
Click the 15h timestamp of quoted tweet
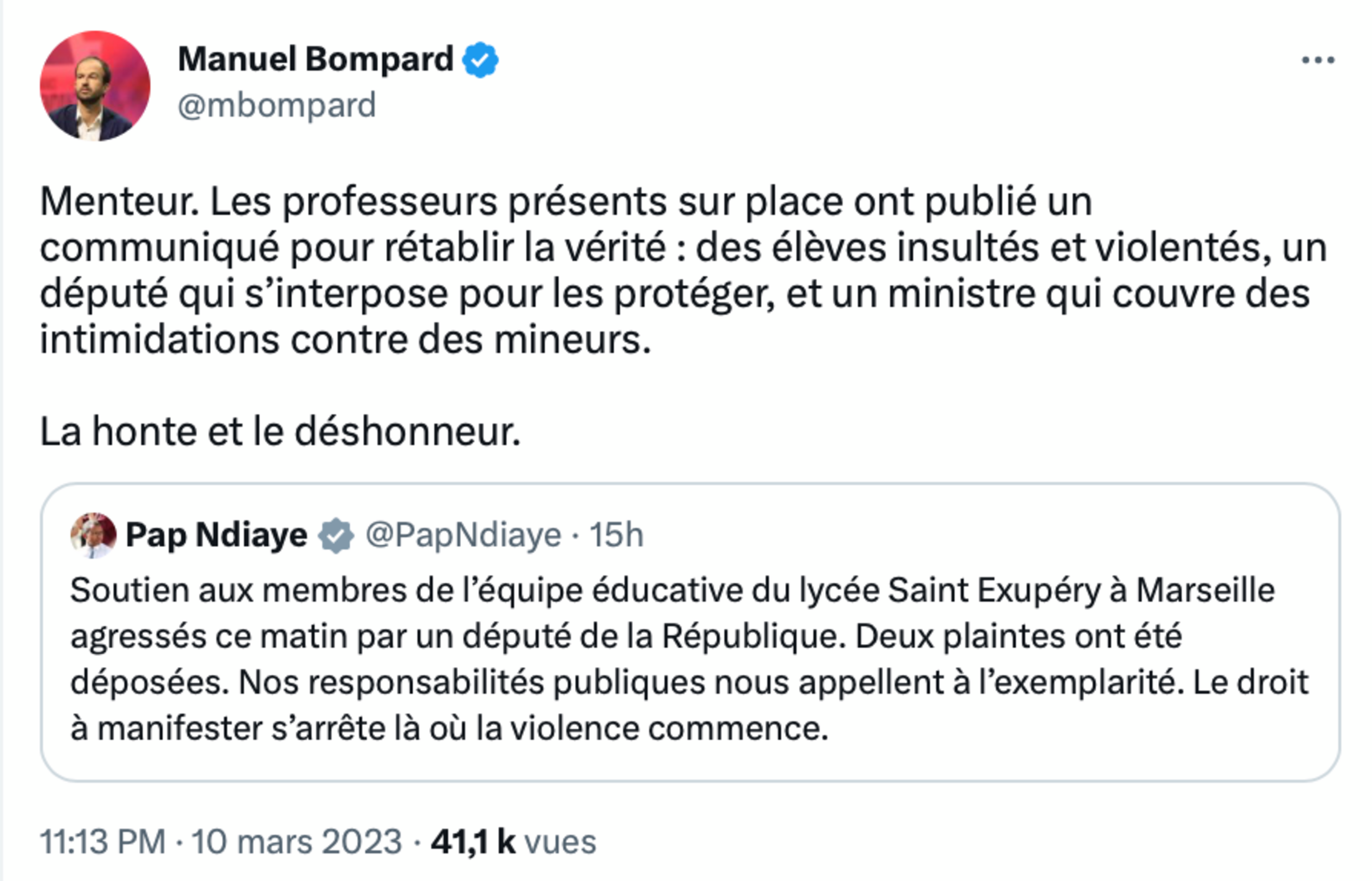616,535
